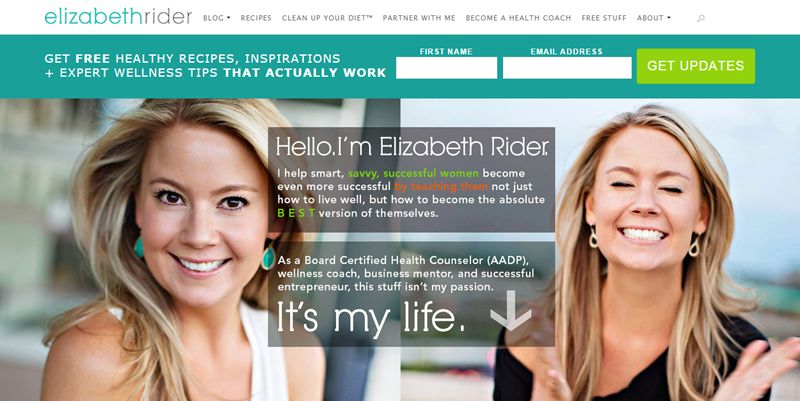This screenshot has width=800, height=401.
Task: Open Clean Up Your Diet page
Action: pos(327,18)
